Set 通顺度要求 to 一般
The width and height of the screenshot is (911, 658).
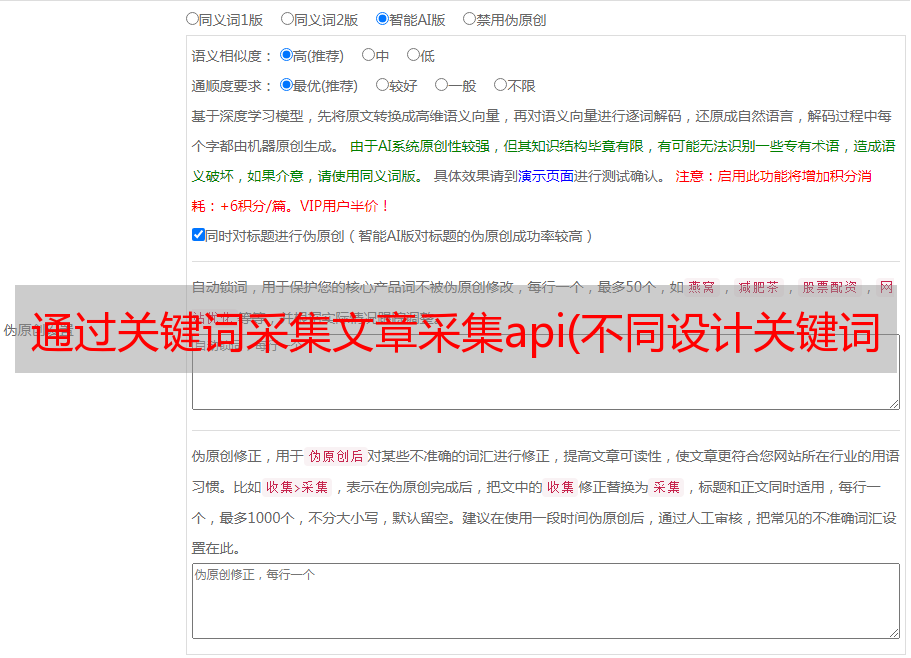click(442, 85)
